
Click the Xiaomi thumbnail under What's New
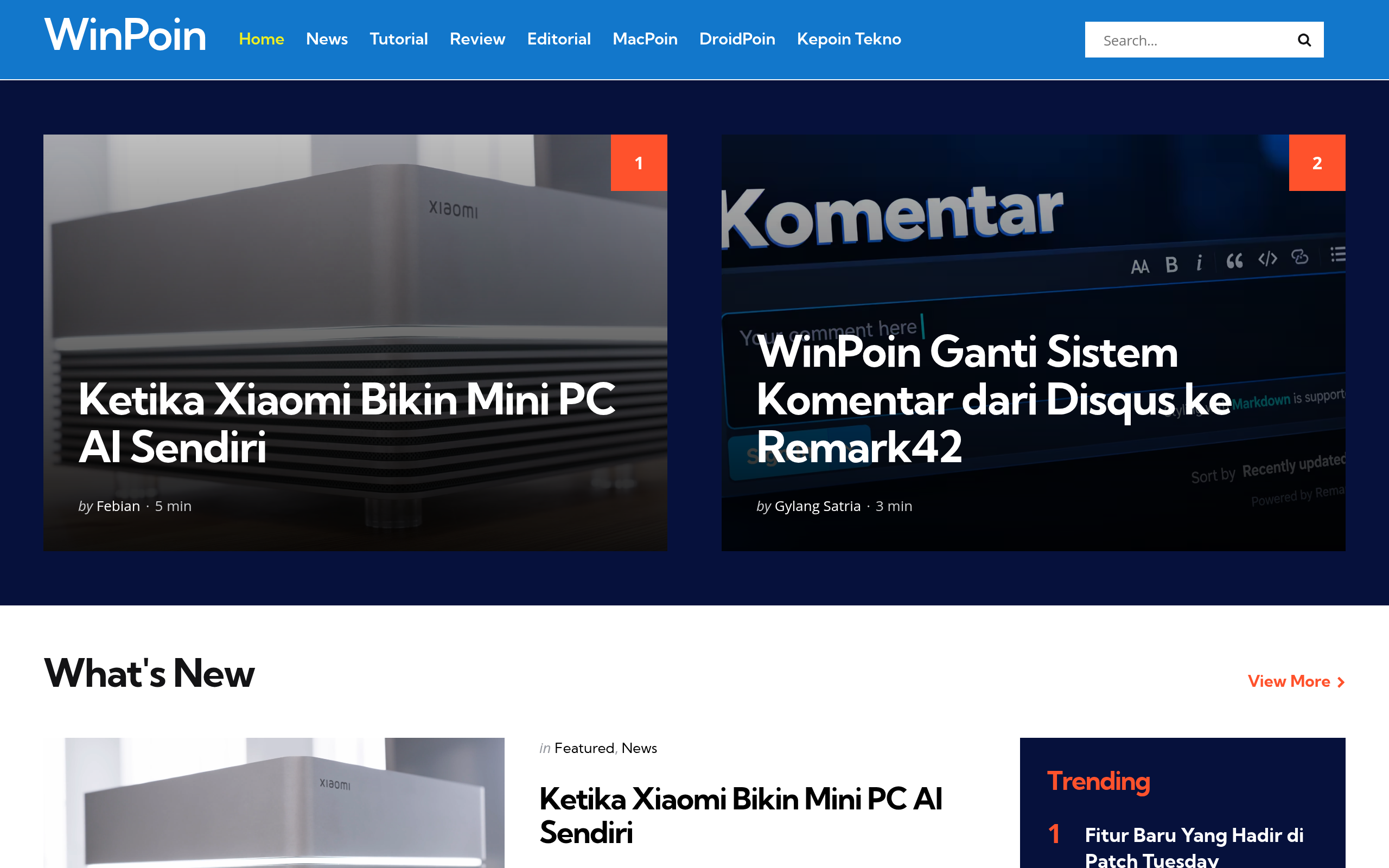coord(274,802)
